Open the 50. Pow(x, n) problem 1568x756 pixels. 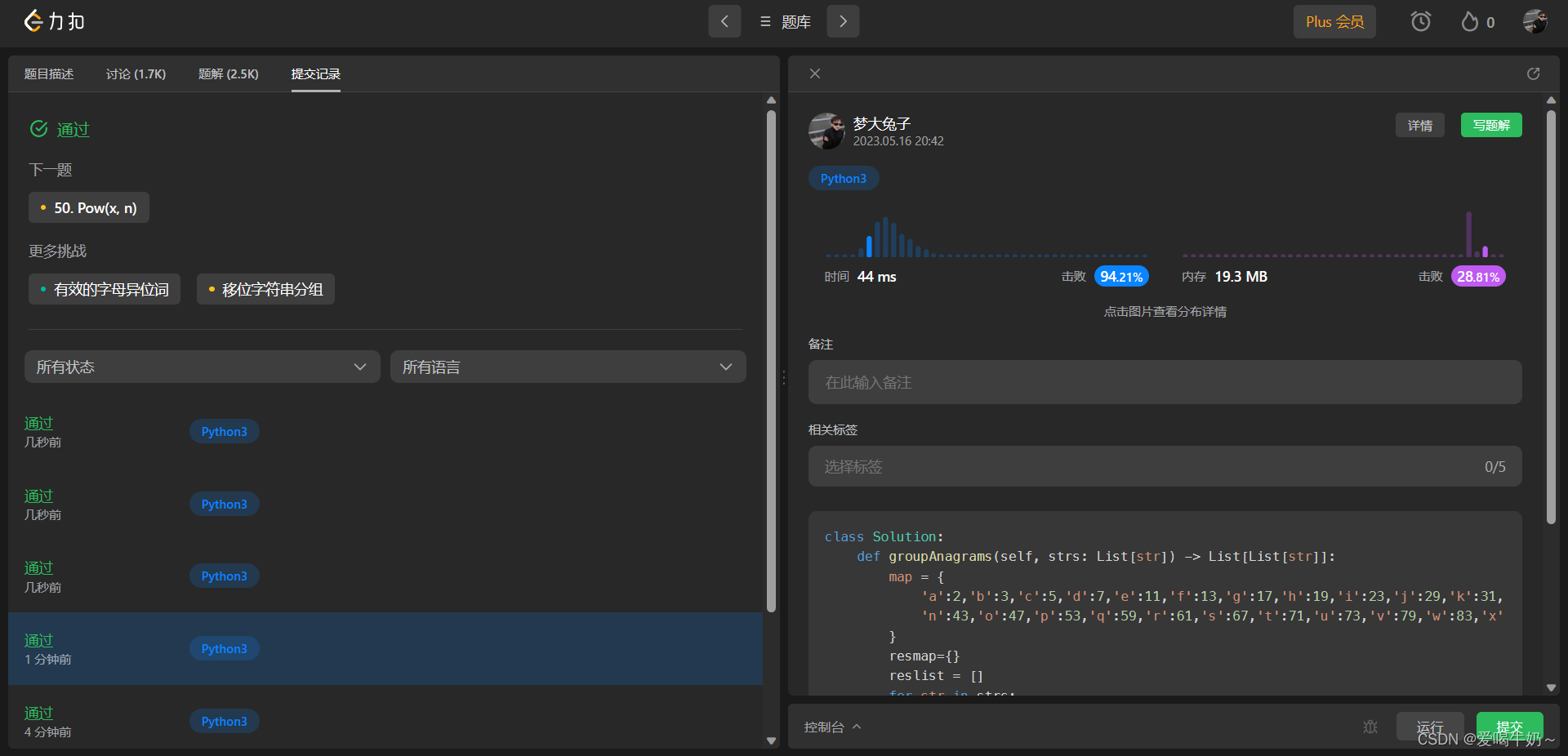(89, 207)
